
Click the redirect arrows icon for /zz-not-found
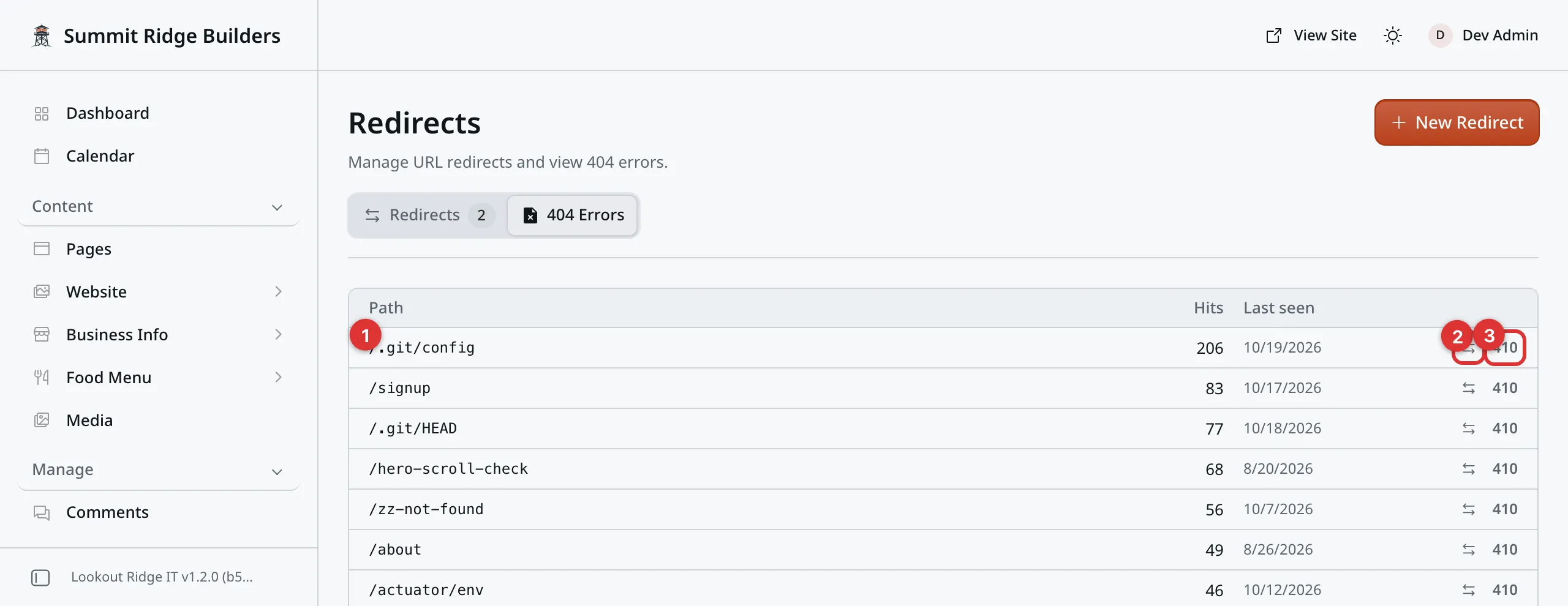click(1469, 509)
